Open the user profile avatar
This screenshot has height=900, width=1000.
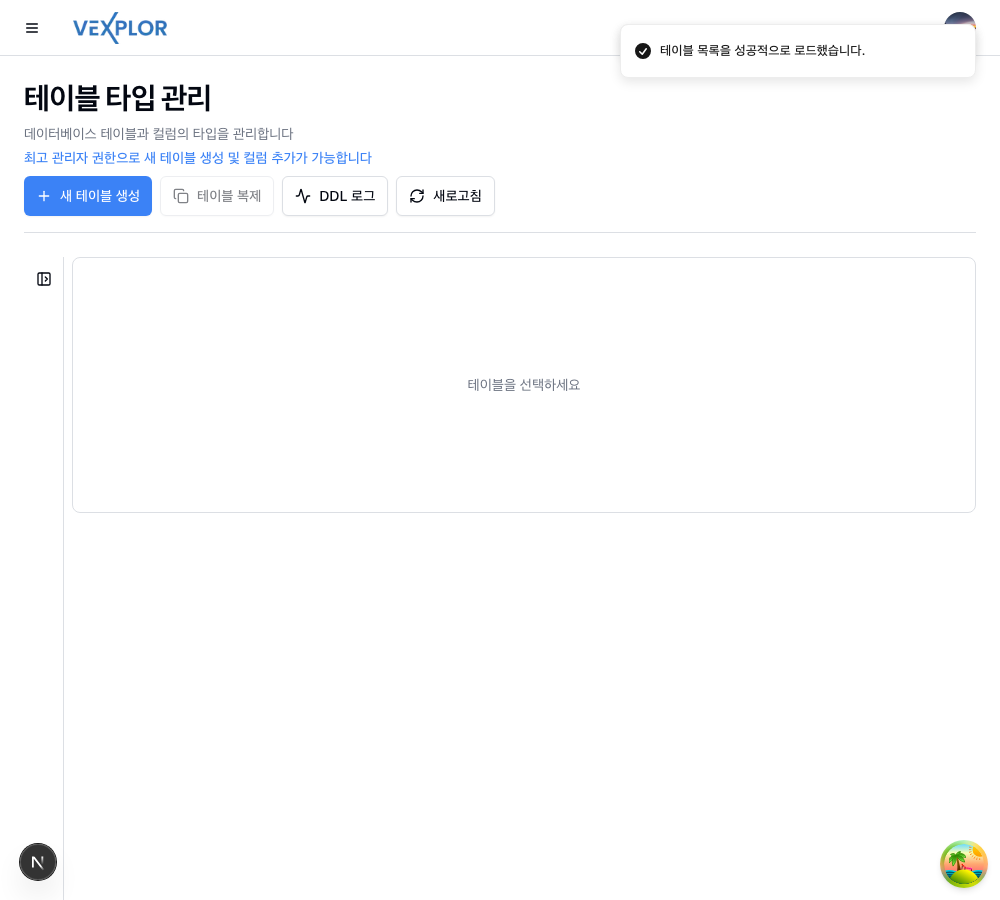(960, 19)
